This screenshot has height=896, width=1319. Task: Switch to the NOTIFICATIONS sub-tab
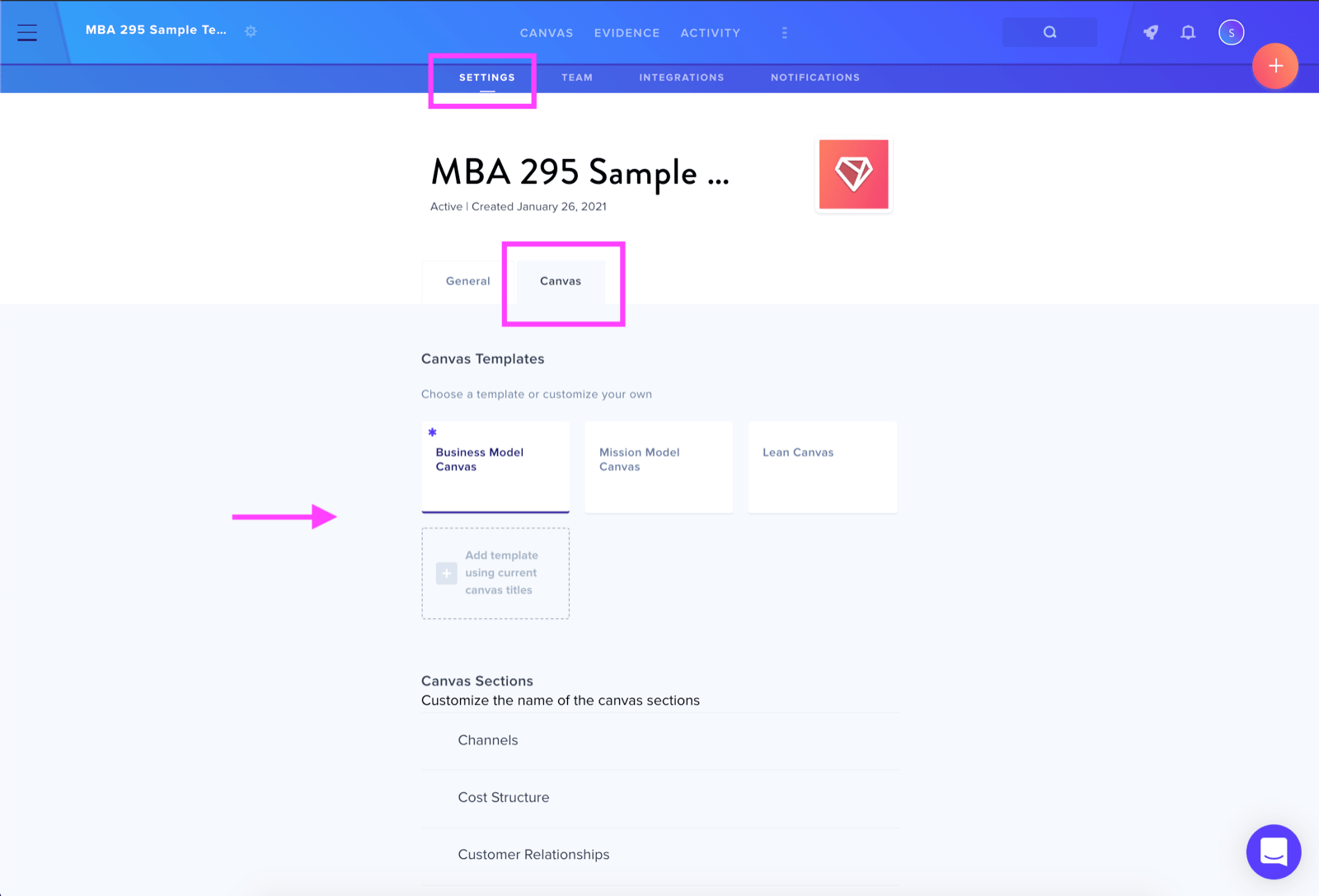(x=815, y=77)
